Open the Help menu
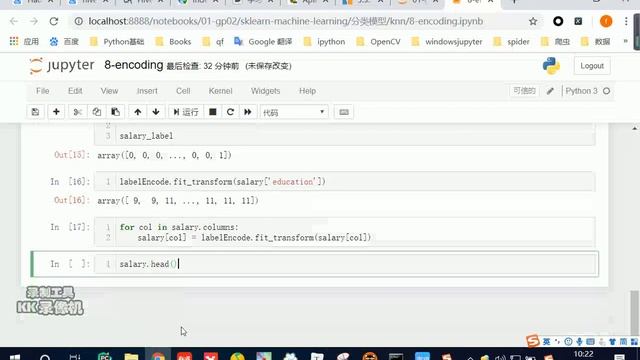 [307, 91]
